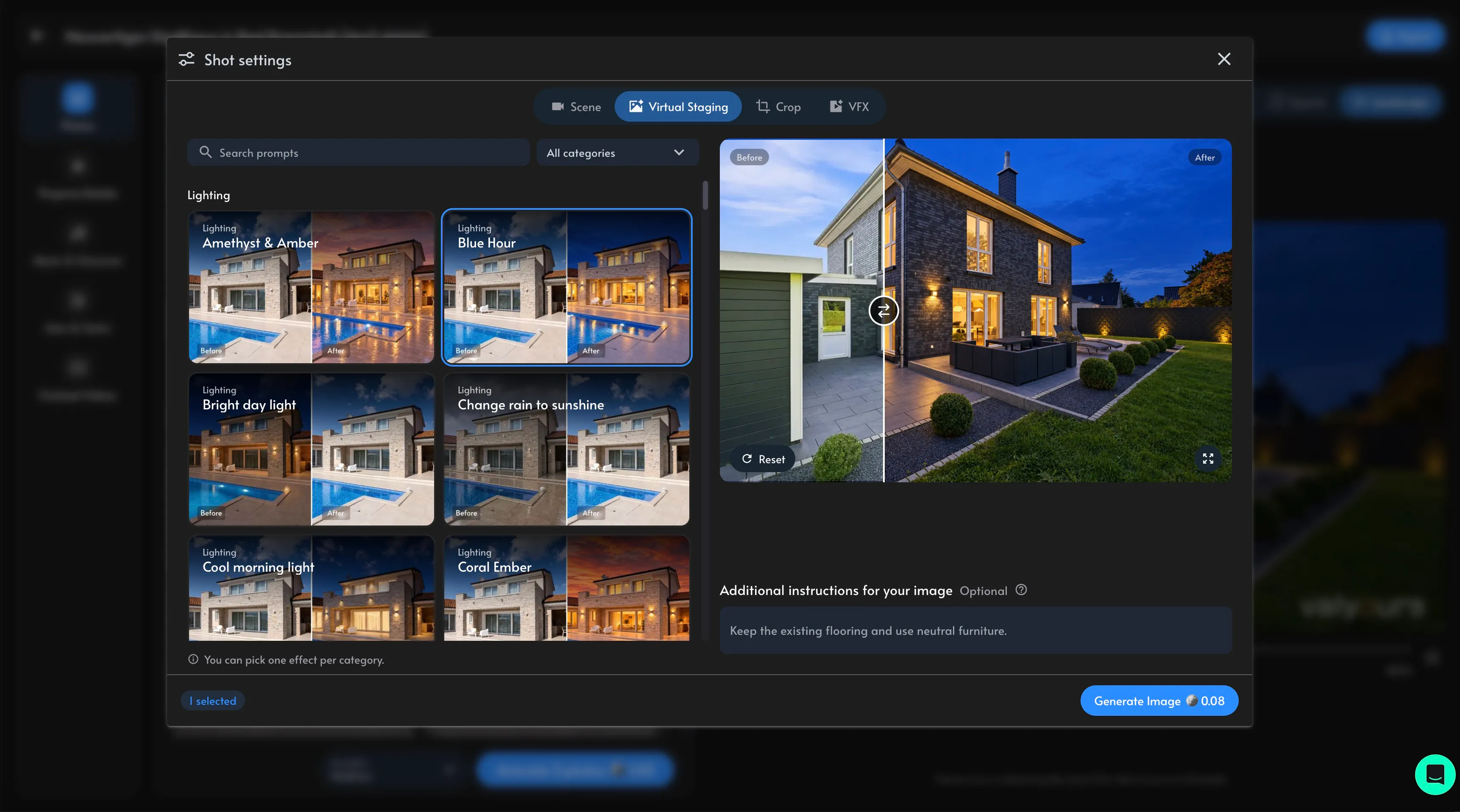Expand the All categories dropdown

coord(617,153)
